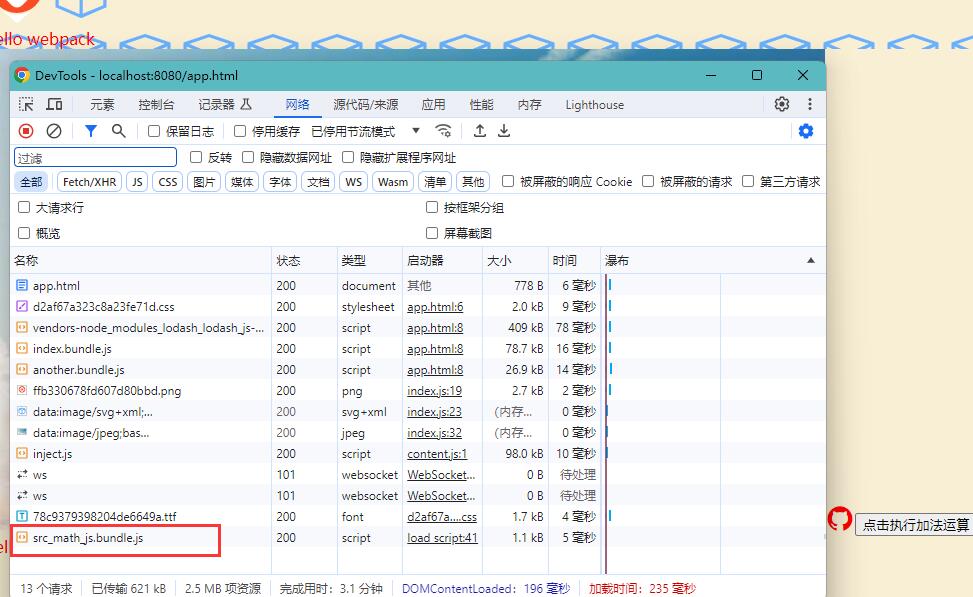Select the WS filter button
The height and width of the screenshot is (597, 973).
(354, 182)
